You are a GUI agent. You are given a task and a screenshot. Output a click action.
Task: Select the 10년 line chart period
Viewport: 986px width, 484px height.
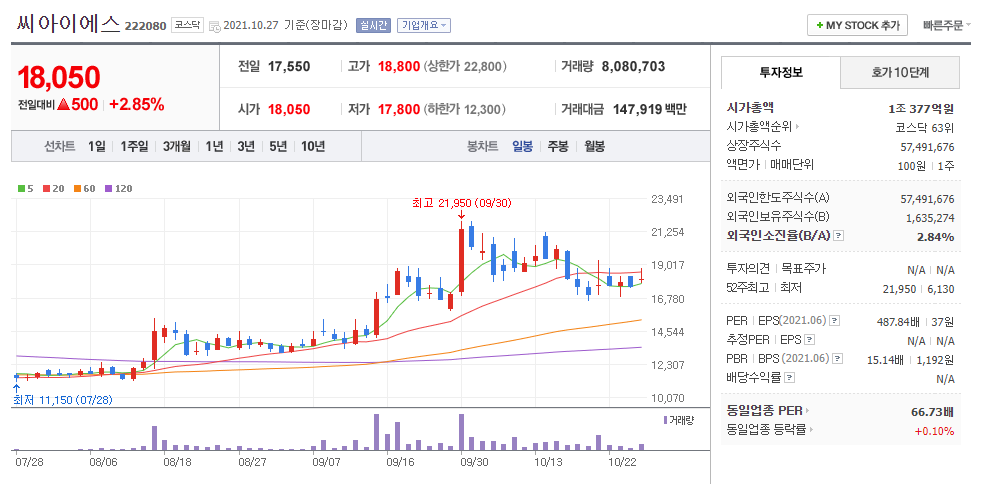point(313,146)
